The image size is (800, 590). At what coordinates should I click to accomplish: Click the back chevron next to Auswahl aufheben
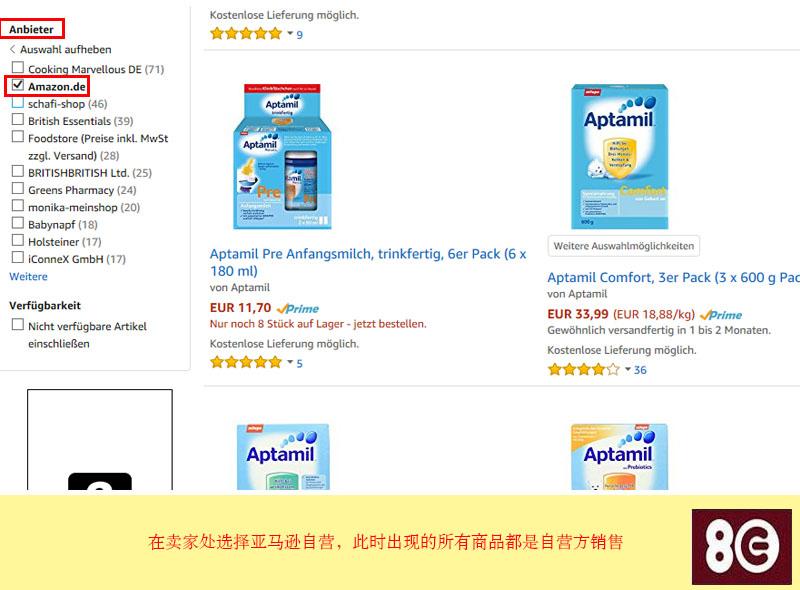pyautogui.click(x=12, y=50)
